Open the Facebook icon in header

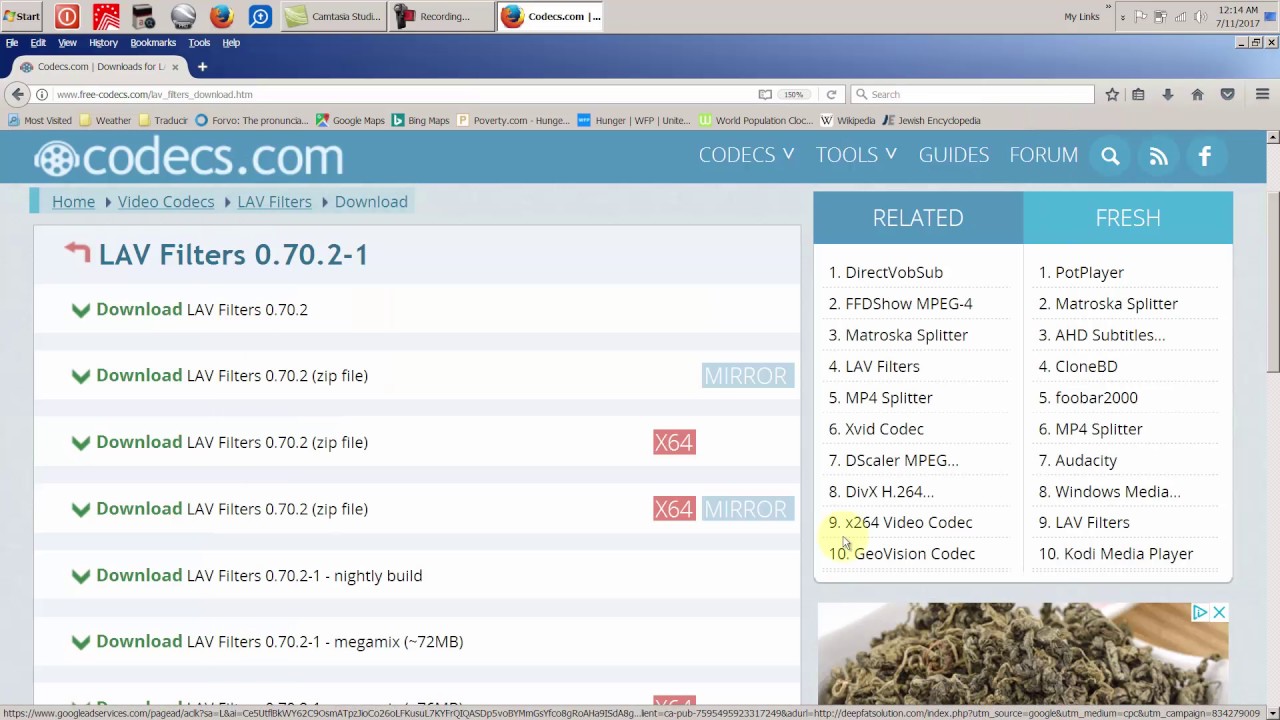pos(1205,156)
